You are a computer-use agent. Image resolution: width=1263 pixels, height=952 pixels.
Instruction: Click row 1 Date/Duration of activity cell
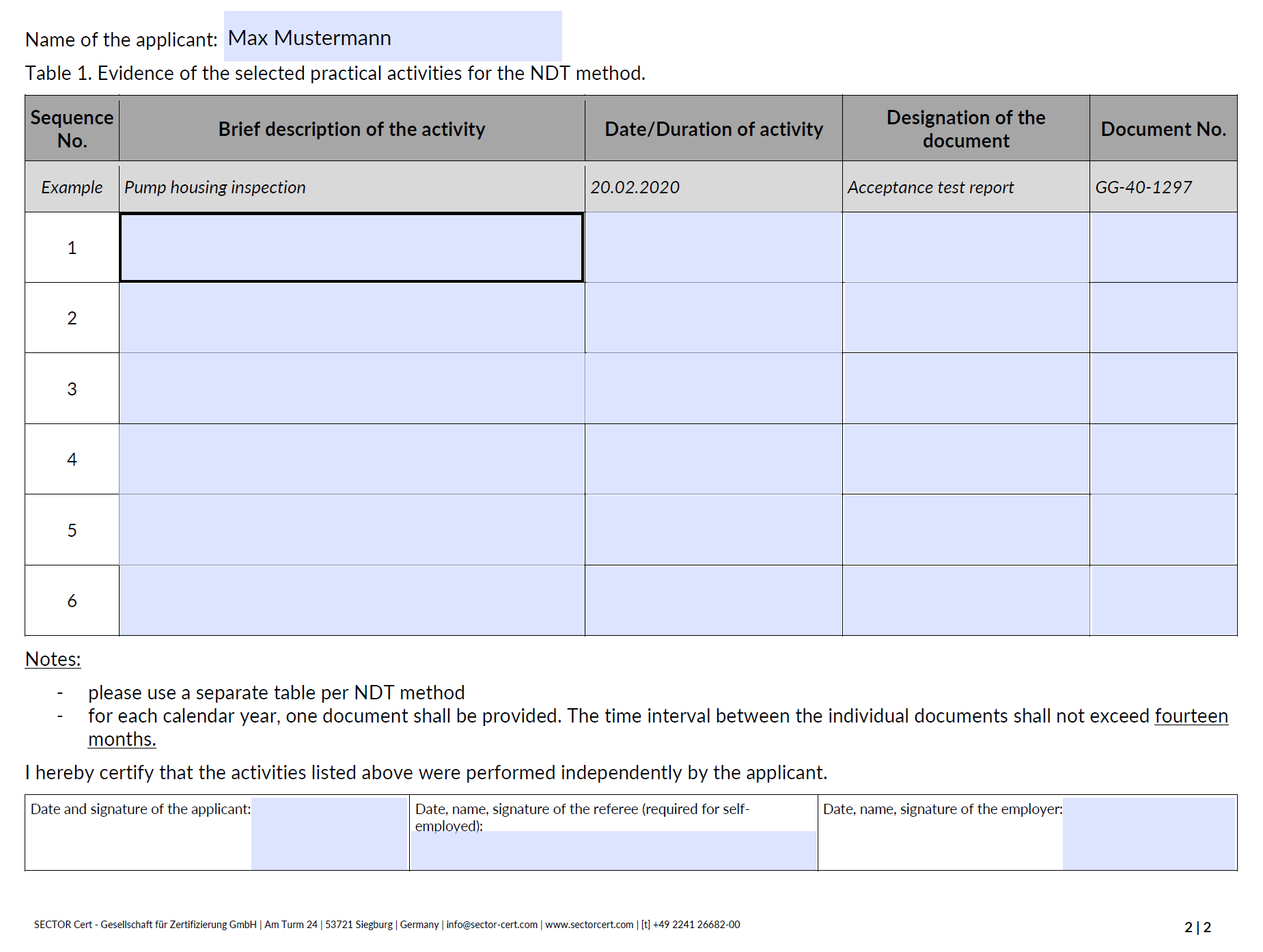(x=713, y=247)
